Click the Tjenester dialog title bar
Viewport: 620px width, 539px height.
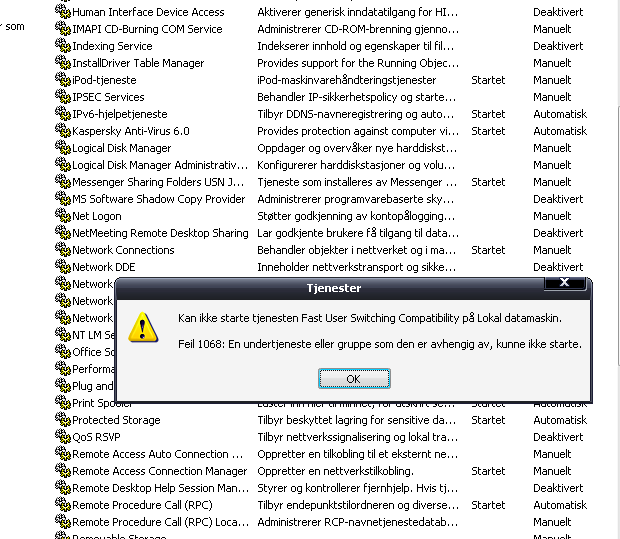point(334,288)
